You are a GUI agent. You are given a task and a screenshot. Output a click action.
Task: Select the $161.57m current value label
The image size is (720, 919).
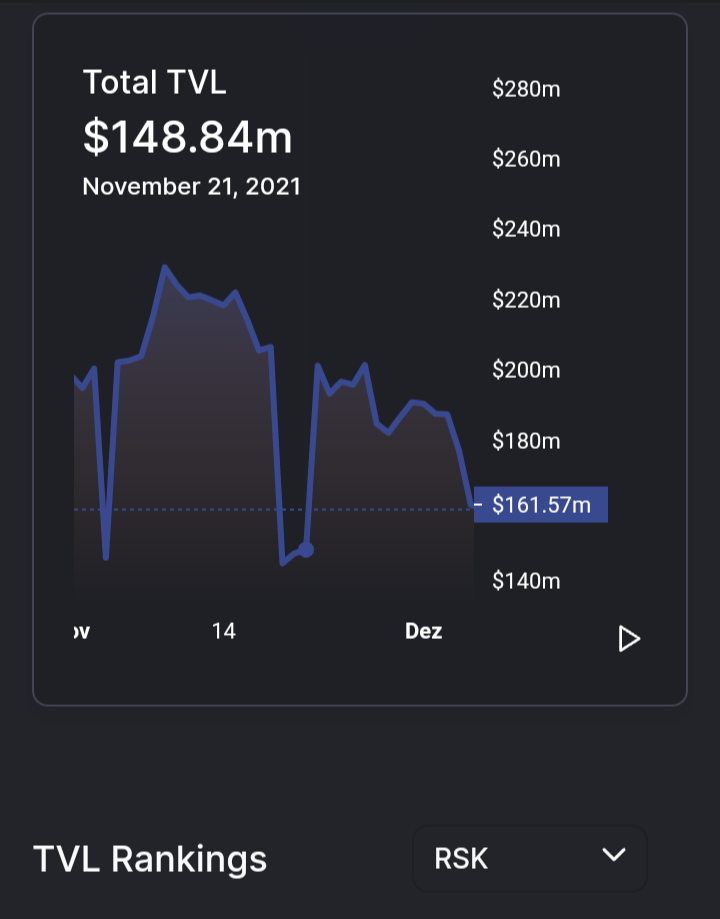(541, 505)
